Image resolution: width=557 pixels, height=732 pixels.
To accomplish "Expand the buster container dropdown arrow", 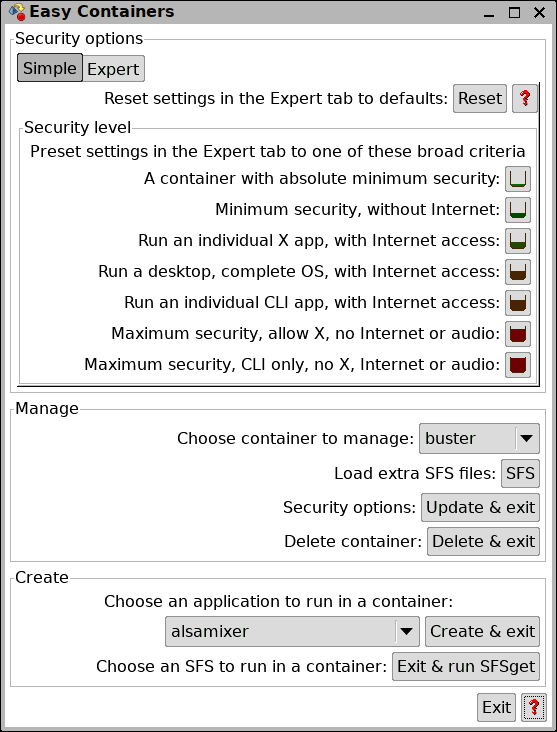I will tap(527, 438).
